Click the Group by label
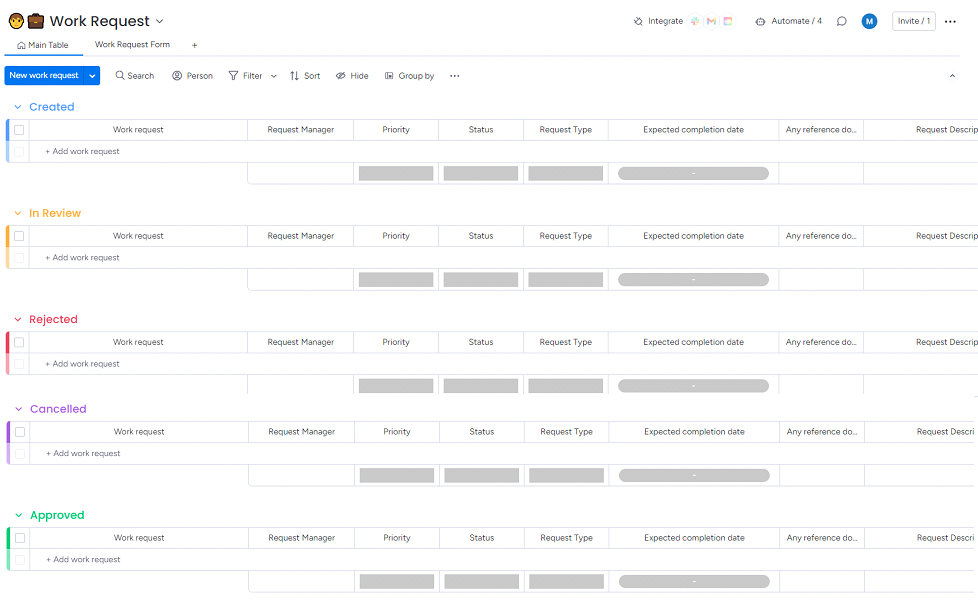The height and width of the screenshot is (613, 978). [x=416, y=75]
